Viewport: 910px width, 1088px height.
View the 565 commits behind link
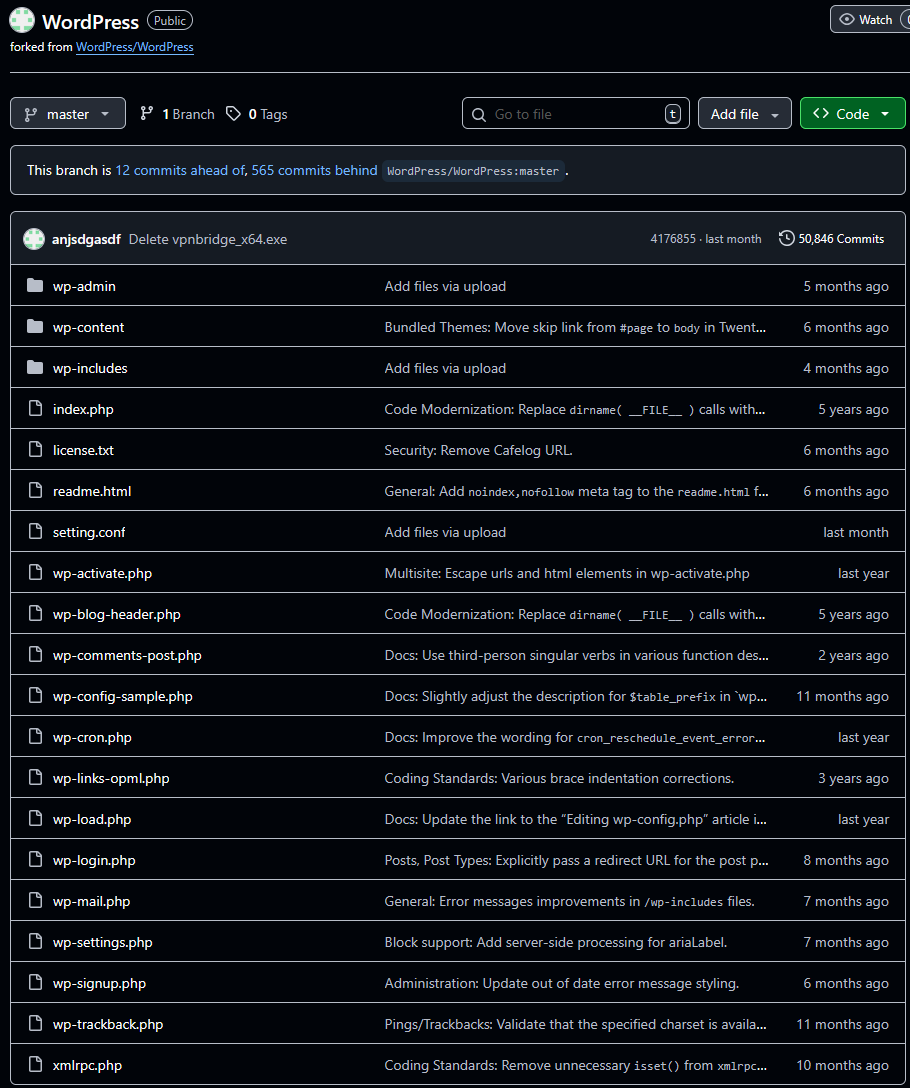[x=314, y=170]
